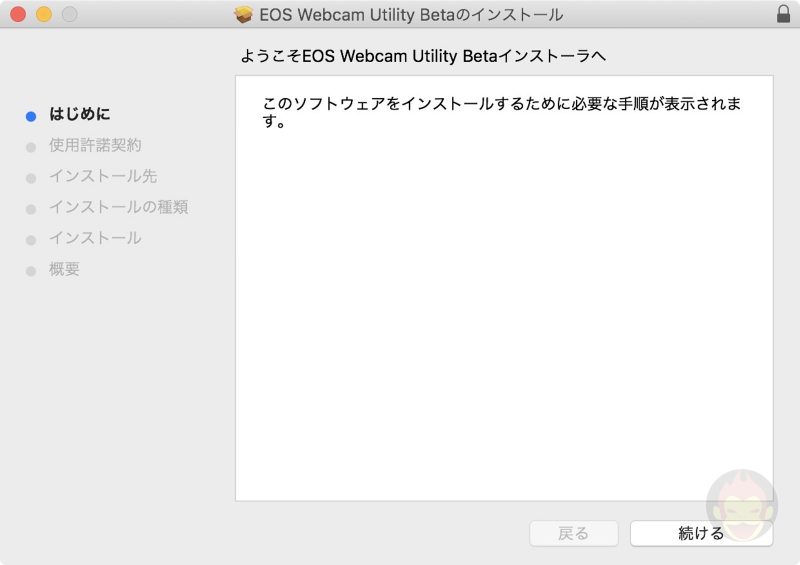Select the はじめに step in sidebar
Screen dimensions: 800x565
[80, 114]
